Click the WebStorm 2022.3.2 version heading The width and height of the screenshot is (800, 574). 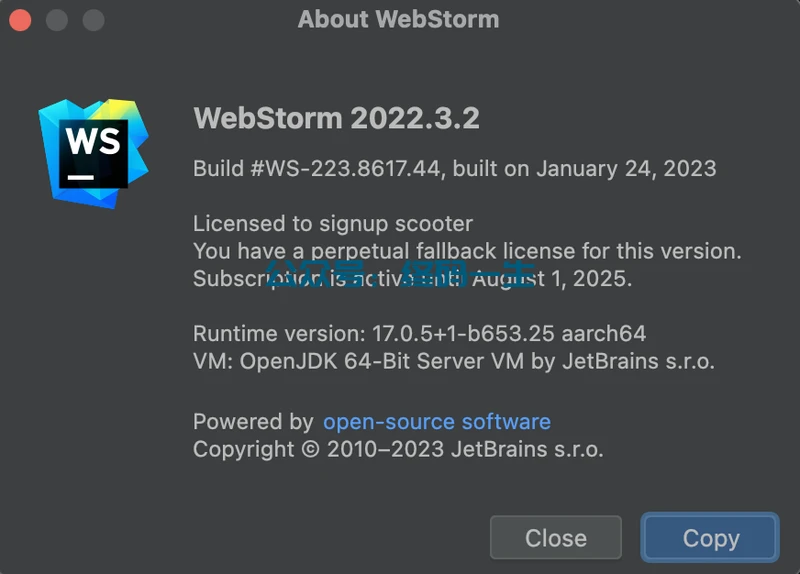click(x=336, y=118)
